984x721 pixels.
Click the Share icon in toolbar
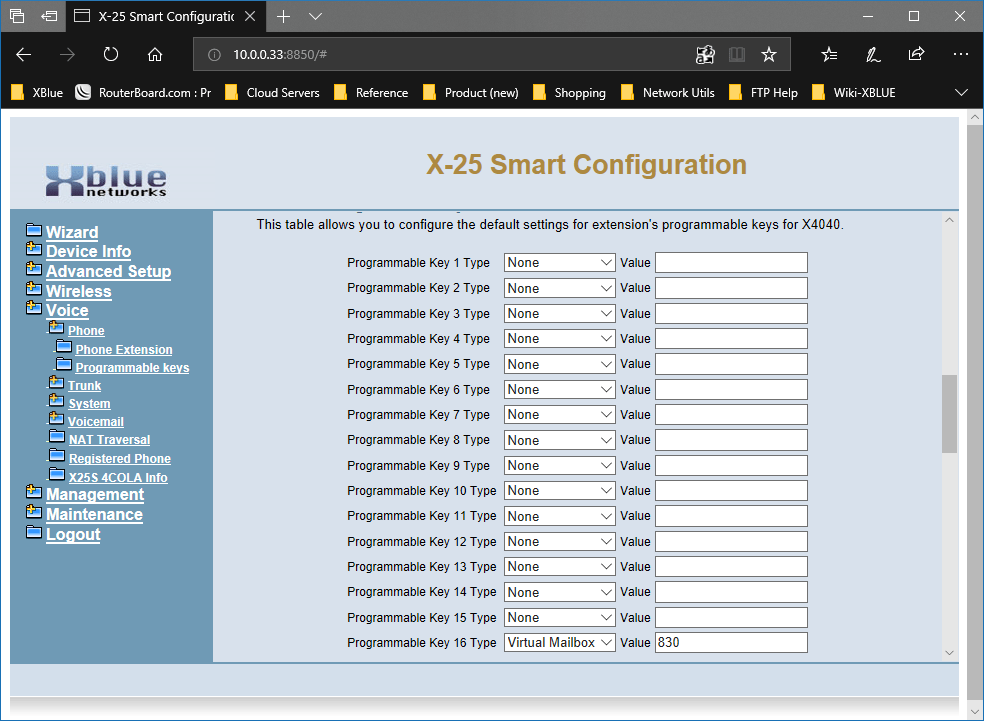click(x=916, y=54)
